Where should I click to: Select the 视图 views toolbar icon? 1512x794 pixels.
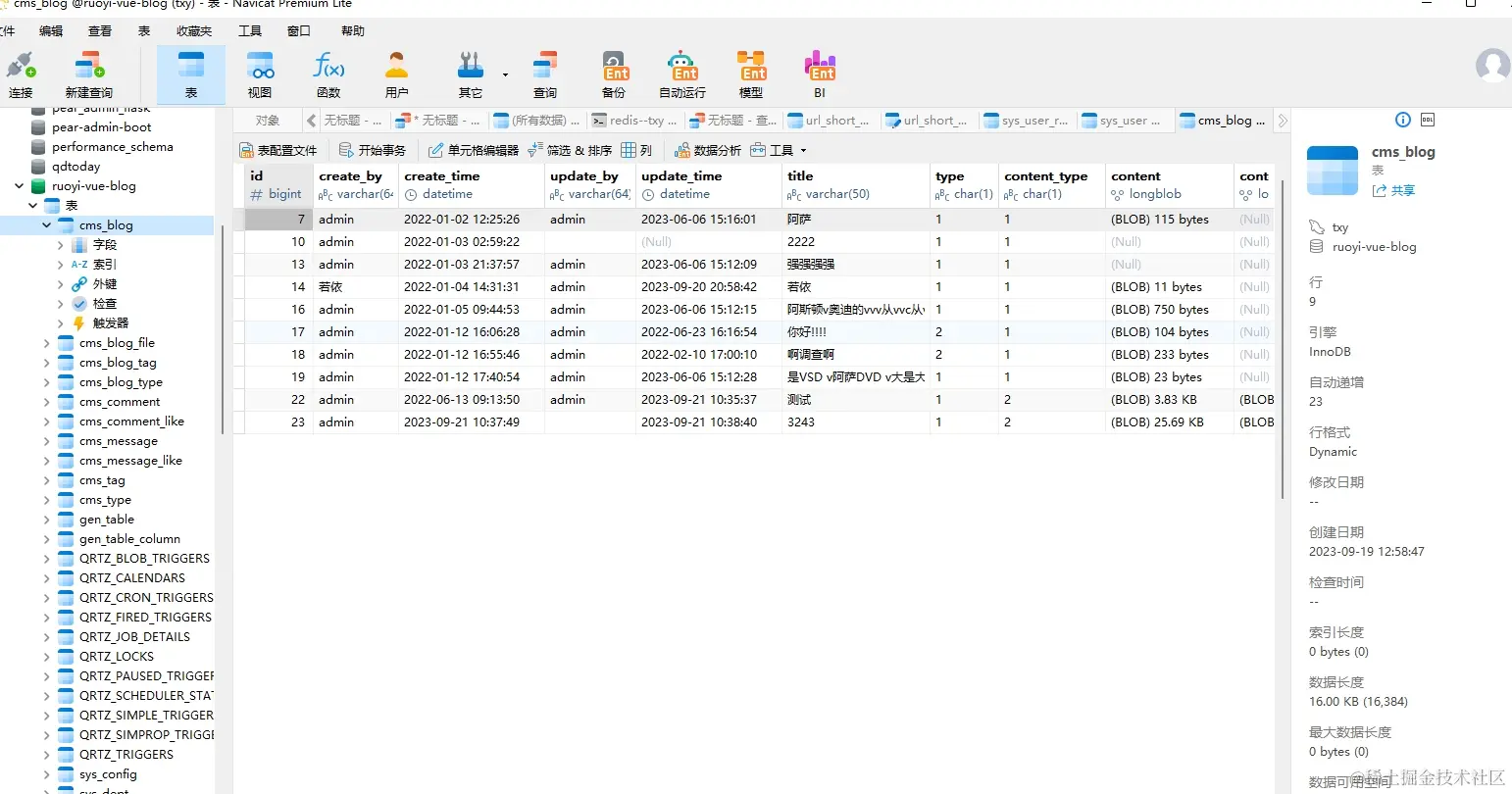click(260, 74)
